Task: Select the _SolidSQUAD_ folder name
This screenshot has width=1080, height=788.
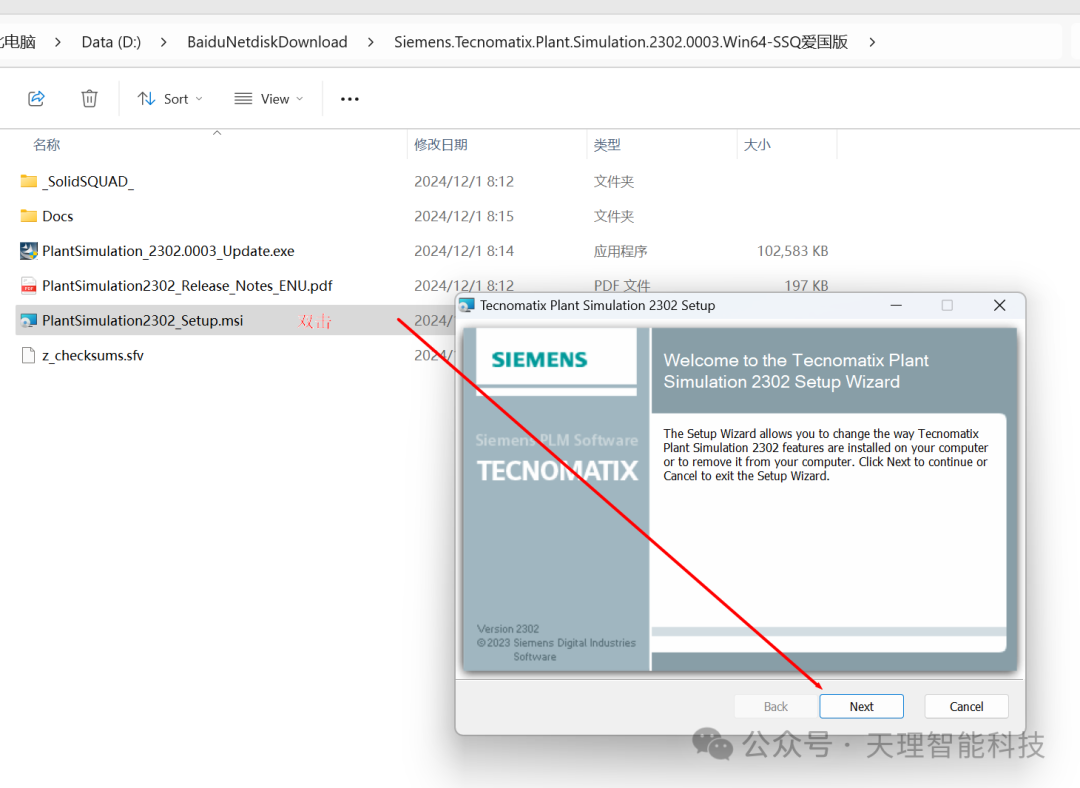Action: click(88, 181)
